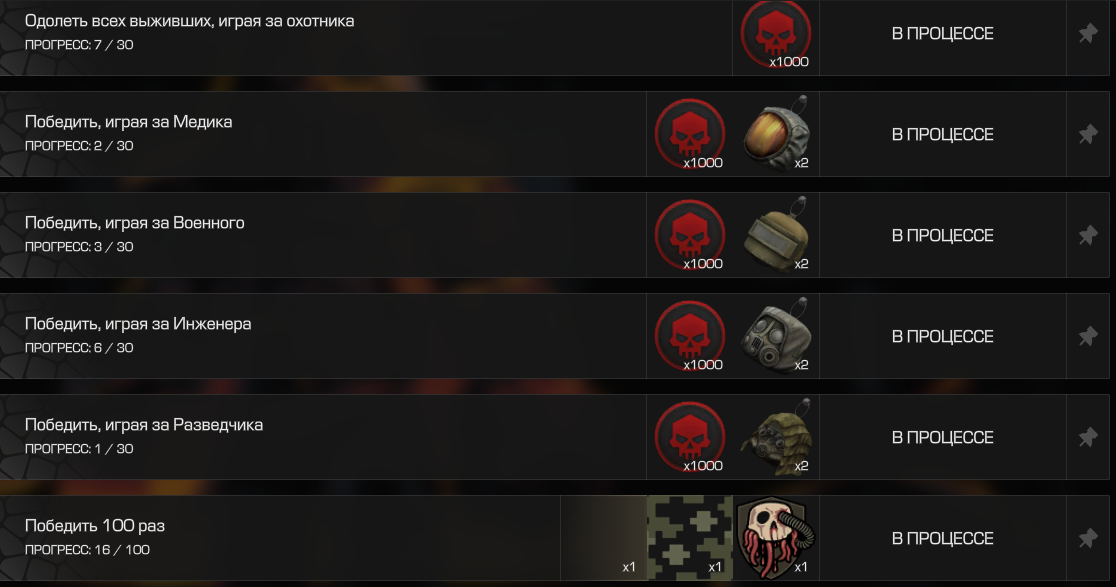Pin the Разведчика challenge
1116x587 pixels.
tap(1088, 438)
